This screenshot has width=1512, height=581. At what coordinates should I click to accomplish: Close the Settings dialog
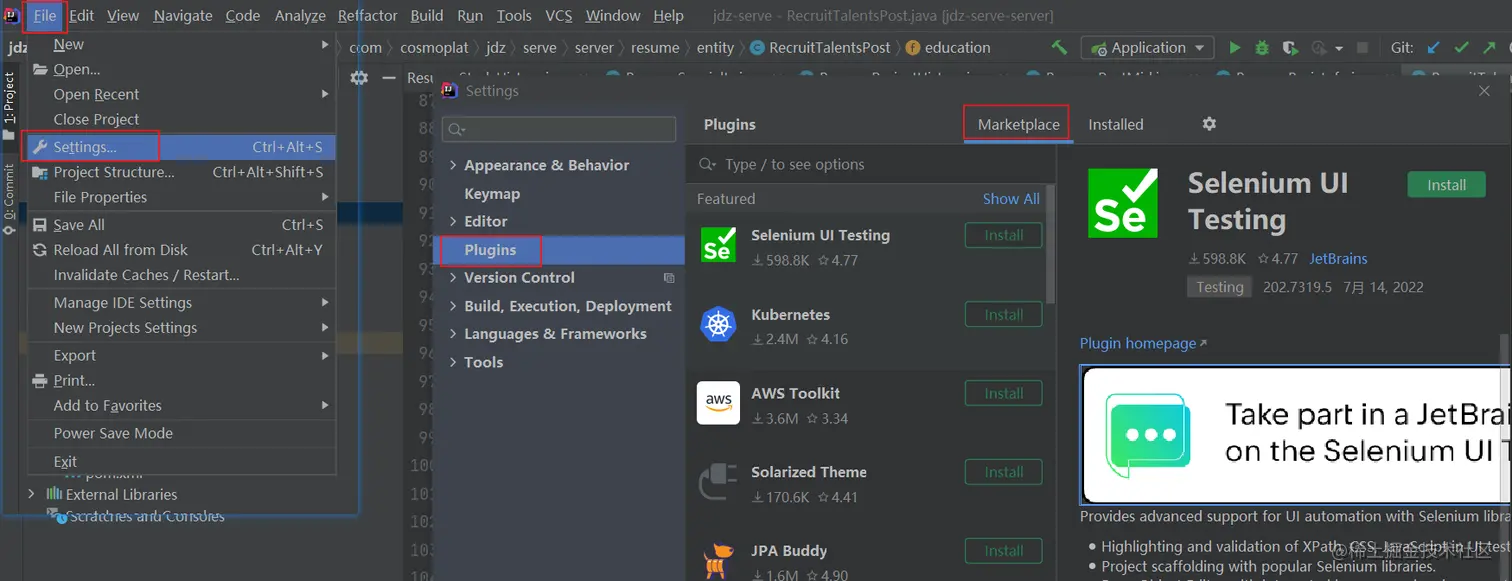tap(1485, 91)
